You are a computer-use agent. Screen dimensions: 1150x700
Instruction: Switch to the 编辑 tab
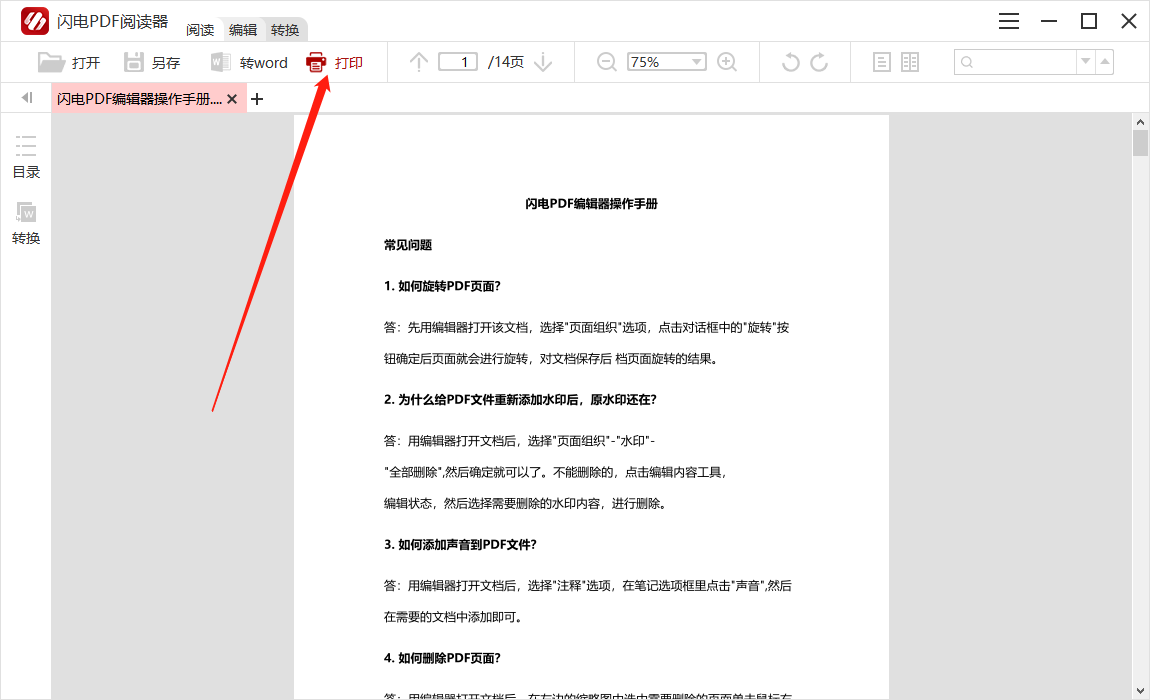pos(242,29)
